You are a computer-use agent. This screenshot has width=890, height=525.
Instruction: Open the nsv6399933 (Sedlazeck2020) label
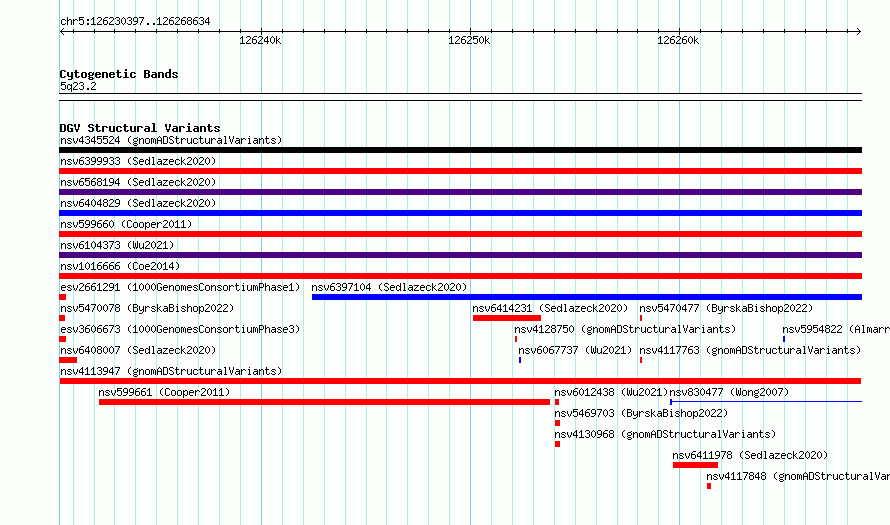(138, 161)
